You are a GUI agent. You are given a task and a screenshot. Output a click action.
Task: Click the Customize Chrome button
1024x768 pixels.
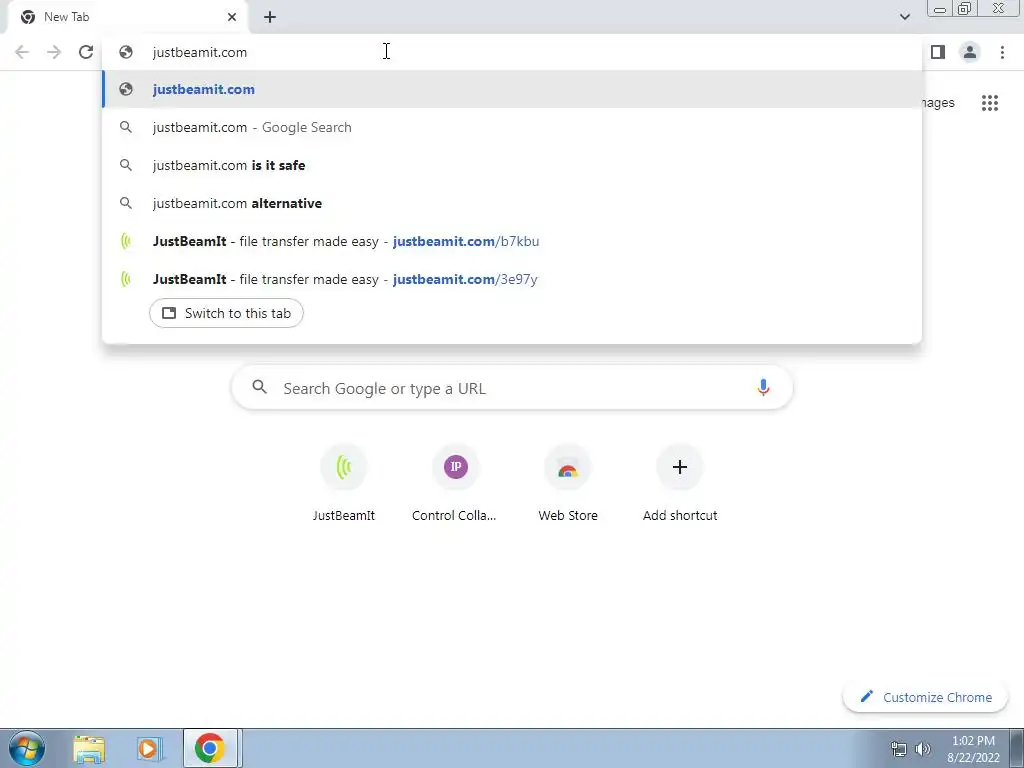tap(925, 697)
